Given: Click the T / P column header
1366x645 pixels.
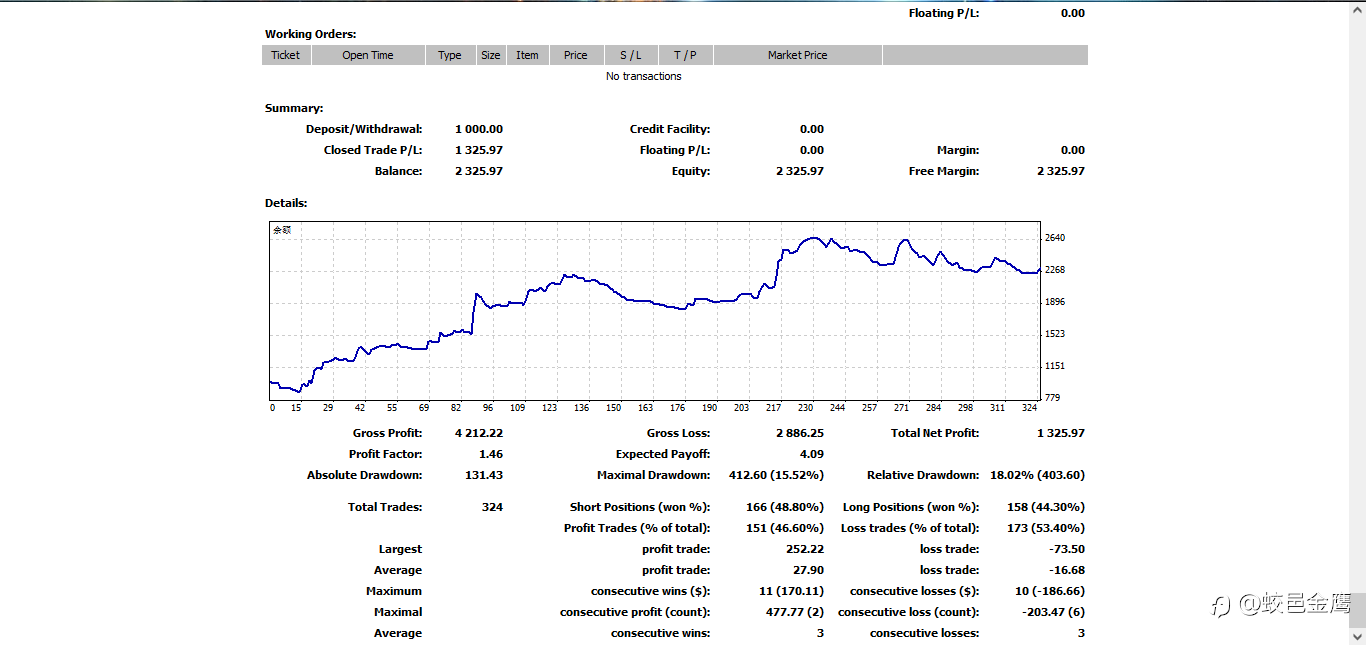Looking at the screenshot, I should 685,55.
